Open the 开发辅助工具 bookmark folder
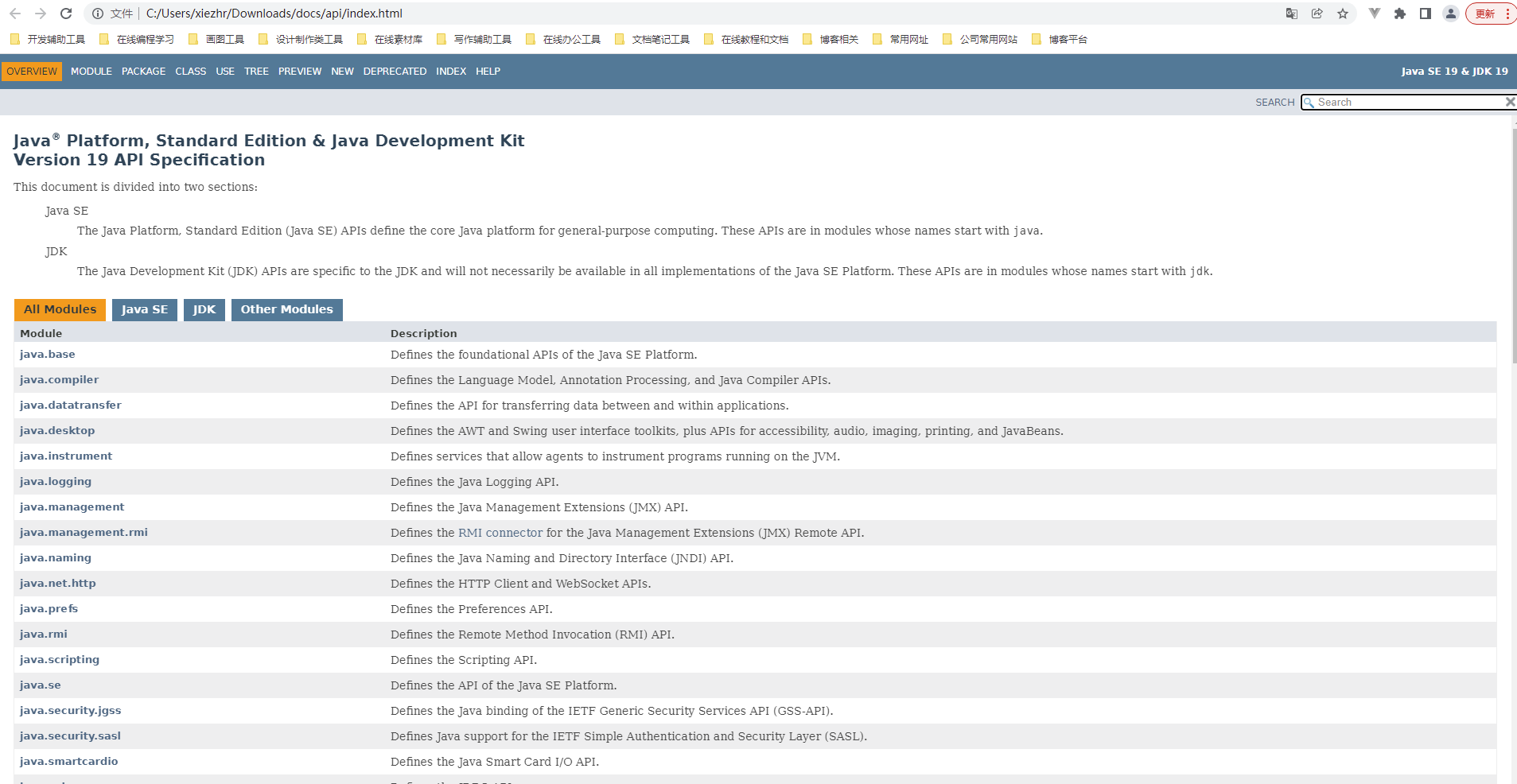The image size is (1517, 784). pos(48,39)
